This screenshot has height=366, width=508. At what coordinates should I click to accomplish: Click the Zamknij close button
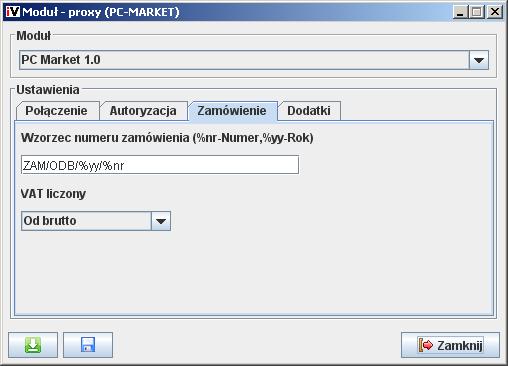(x=450, y=345)
